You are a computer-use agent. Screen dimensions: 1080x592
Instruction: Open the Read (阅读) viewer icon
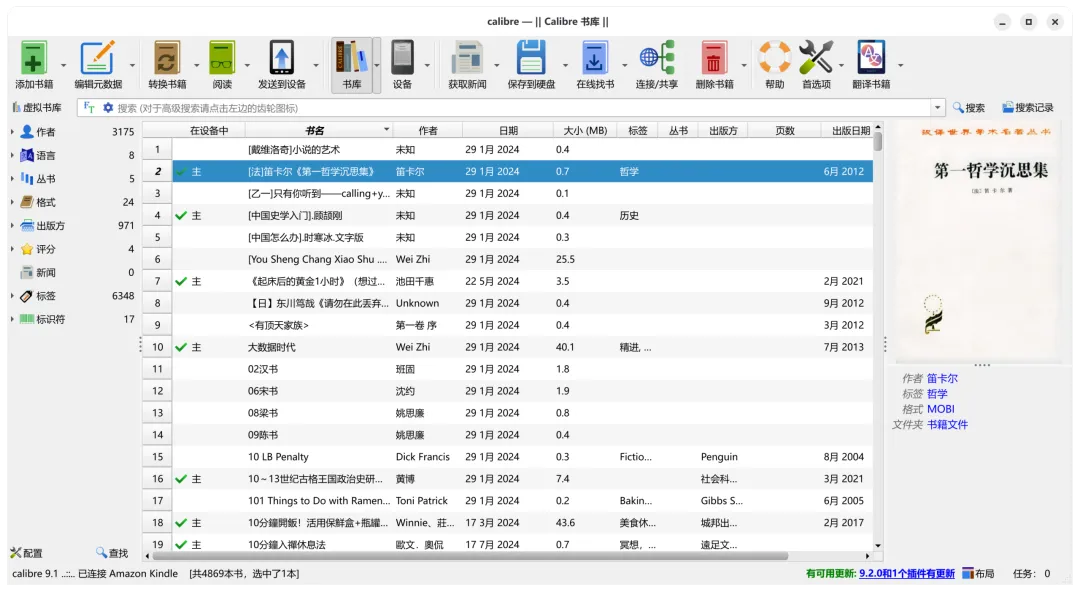click(222, 58)
